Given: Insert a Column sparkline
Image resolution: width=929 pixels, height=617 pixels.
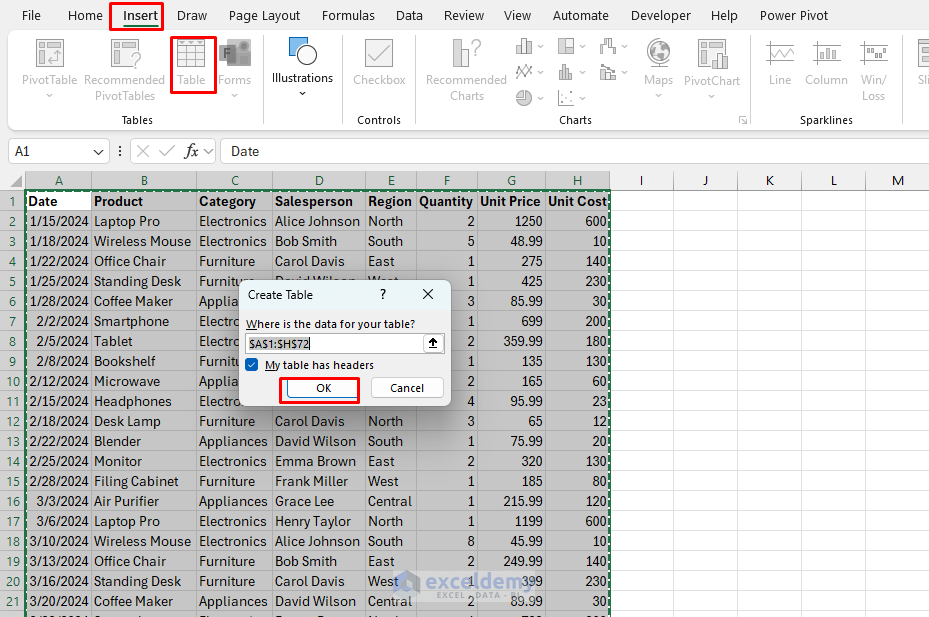Looking at the screenshot, I should tap(826, 62).
